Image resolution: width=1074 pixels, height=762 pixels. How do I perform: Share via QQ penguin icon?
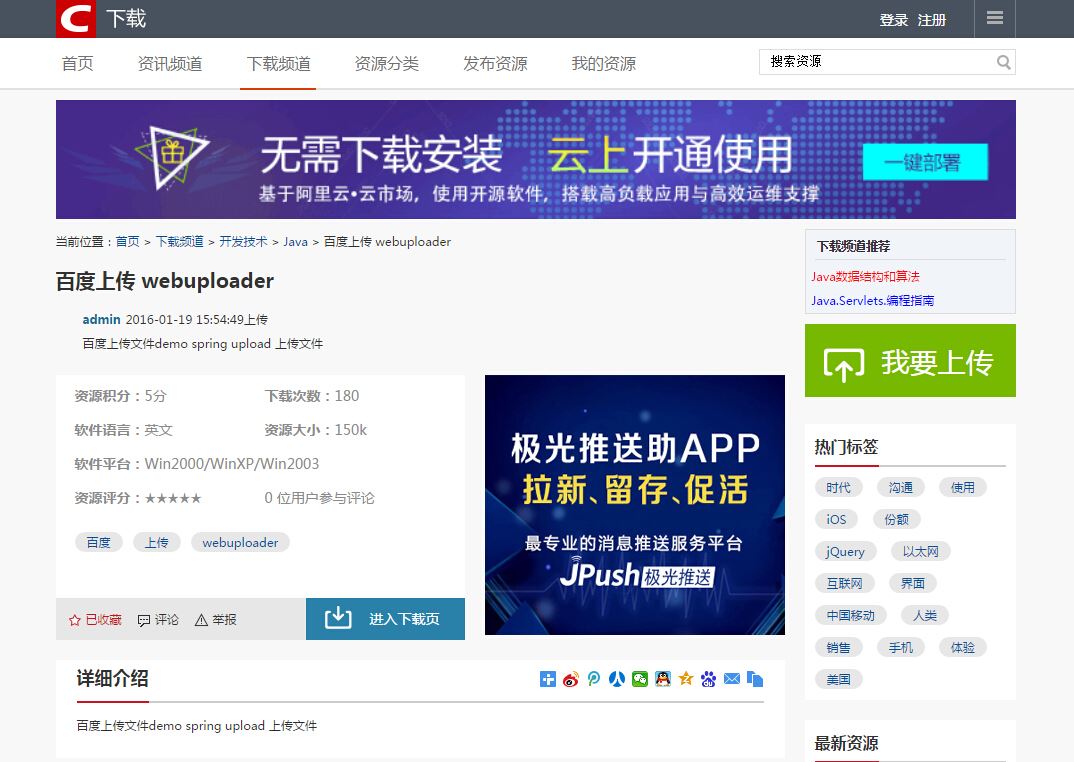[x=662, y=679]
